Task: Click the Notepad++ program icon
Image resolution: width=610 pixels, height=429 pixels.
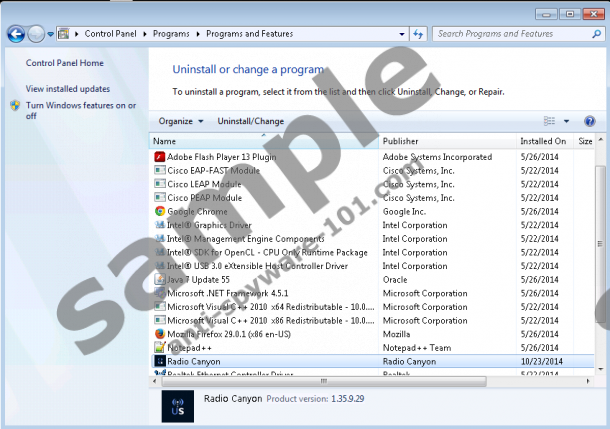Action: coord(159,347)
